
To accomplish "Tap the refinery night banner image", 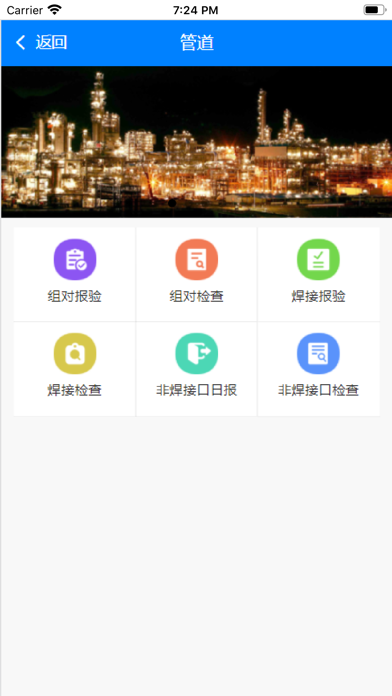I will point(197,142).
